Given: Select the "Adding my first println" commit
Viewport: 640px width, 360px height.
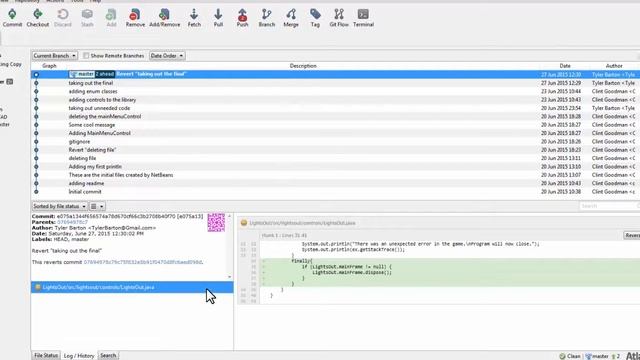Looking at the screenshot, I should point(335,167).
